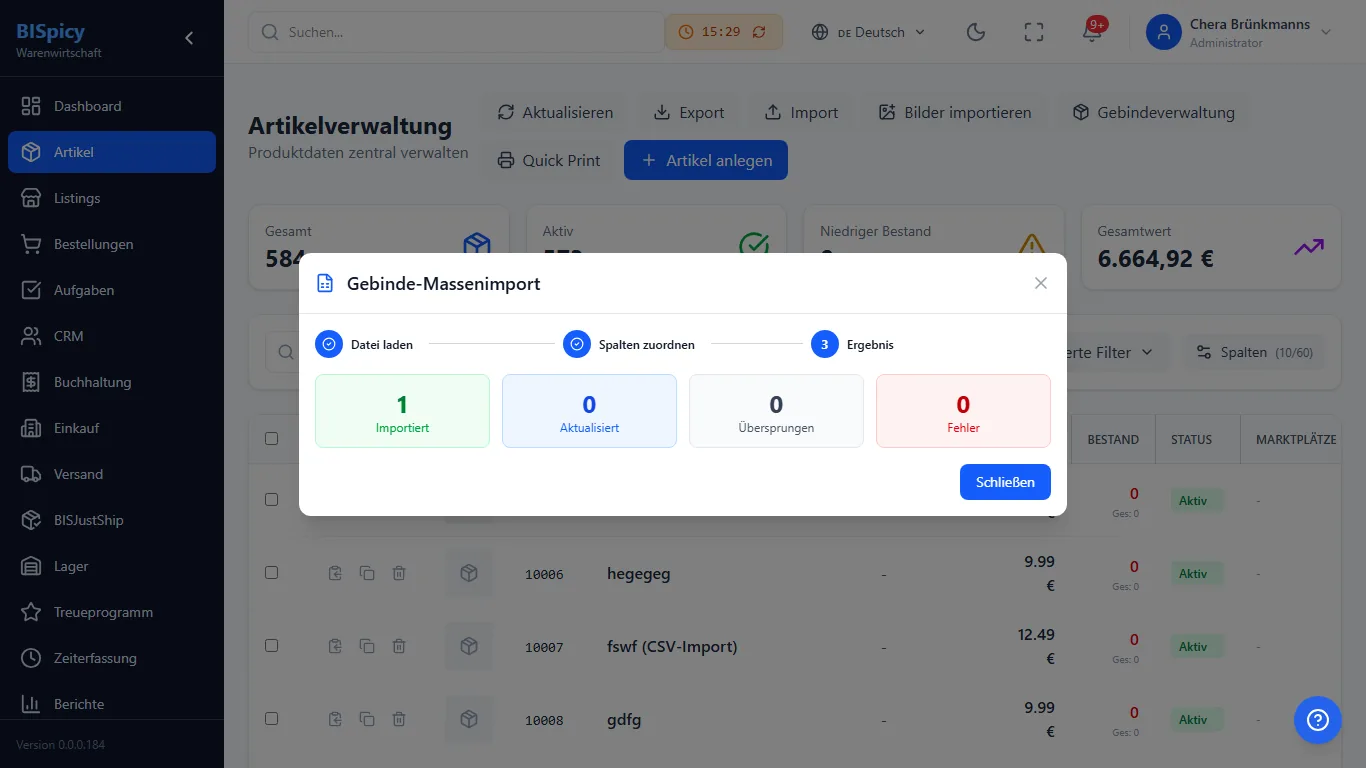
Task: Click the Berichte chart icon
Action: coord(31,704)
